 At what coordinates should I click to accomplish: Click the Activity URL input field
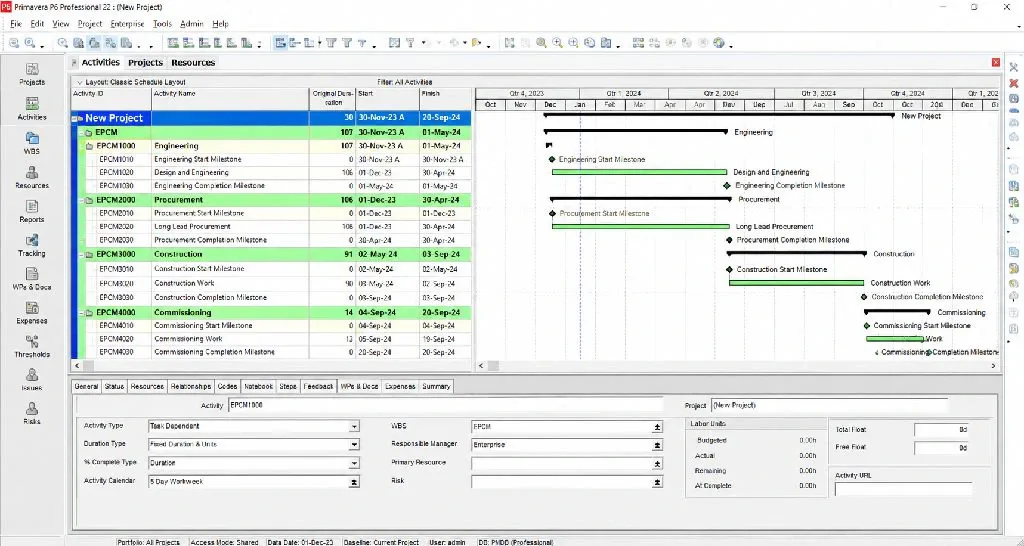click(903, 489)
